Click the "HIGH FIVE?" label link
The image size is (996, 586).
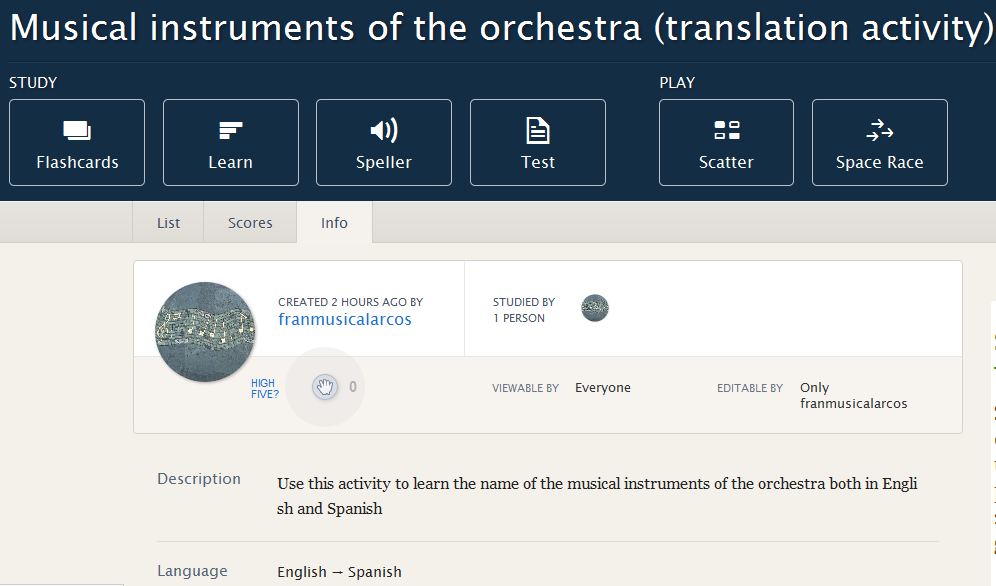coord(264,388)
